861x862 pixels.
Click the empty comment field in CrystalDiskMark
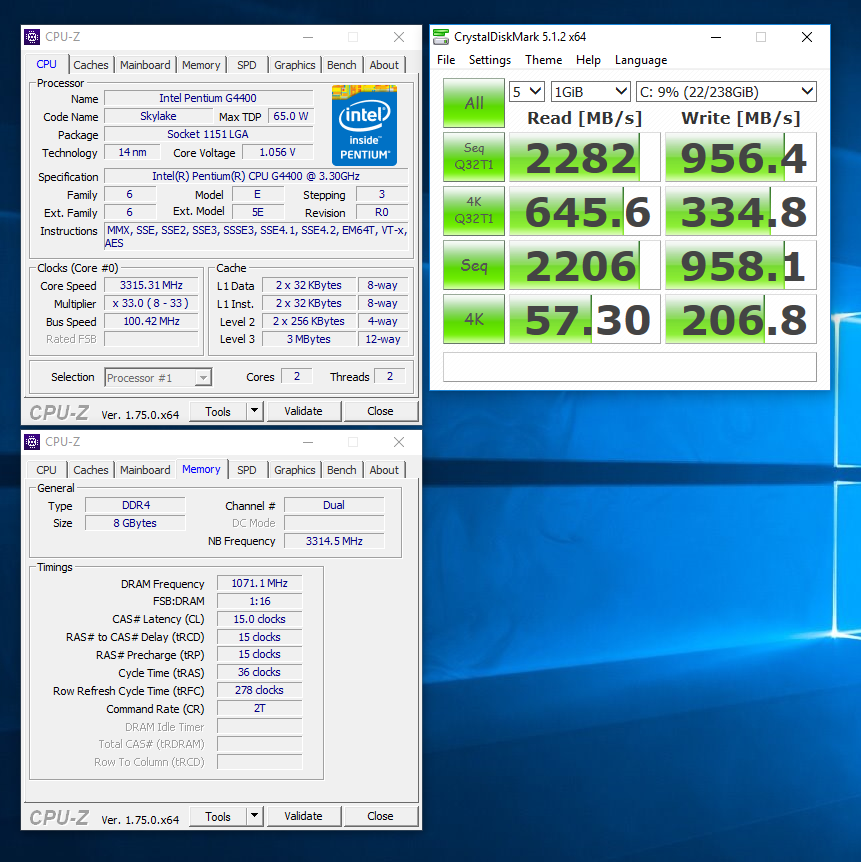click(630, 367)
